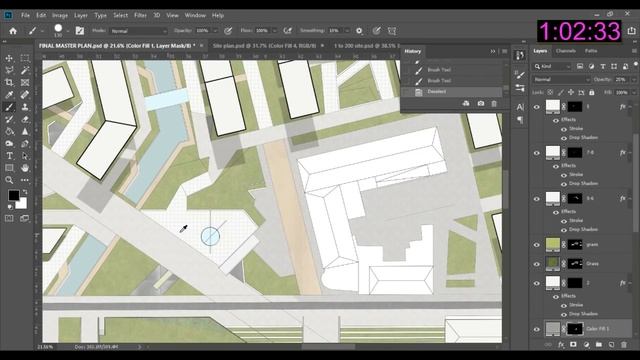Reset default foreground and background colors

[9, 207]
